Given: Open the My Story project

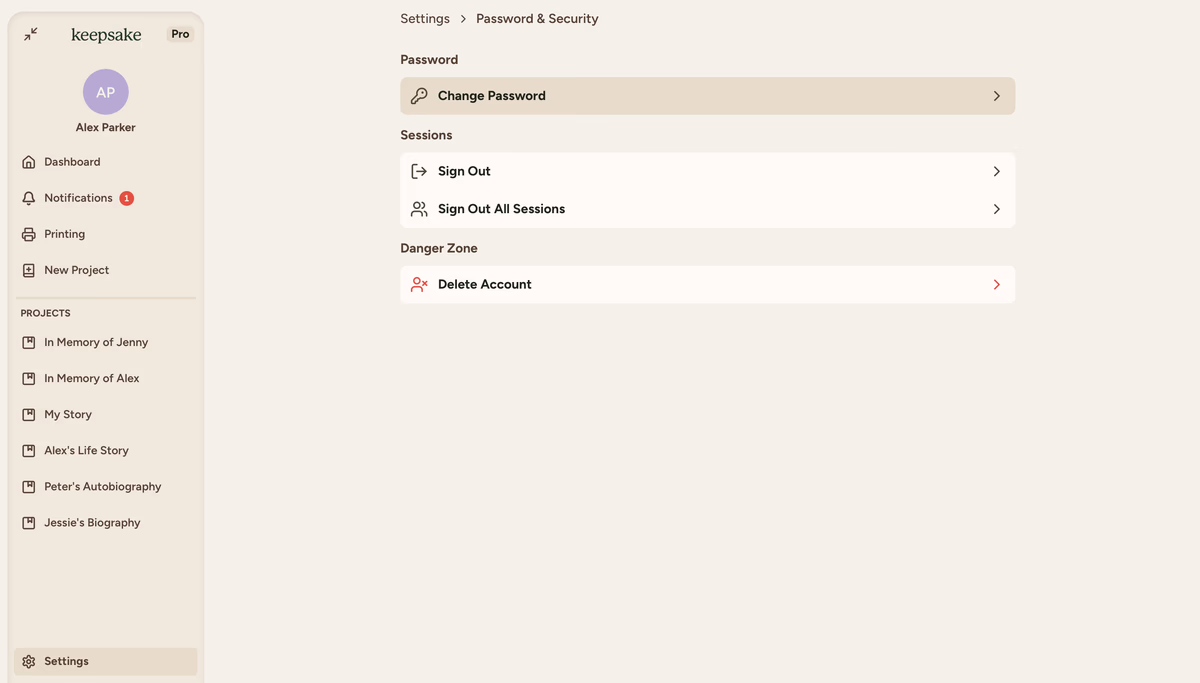Looking at the screenshot, I should point(68,414).
